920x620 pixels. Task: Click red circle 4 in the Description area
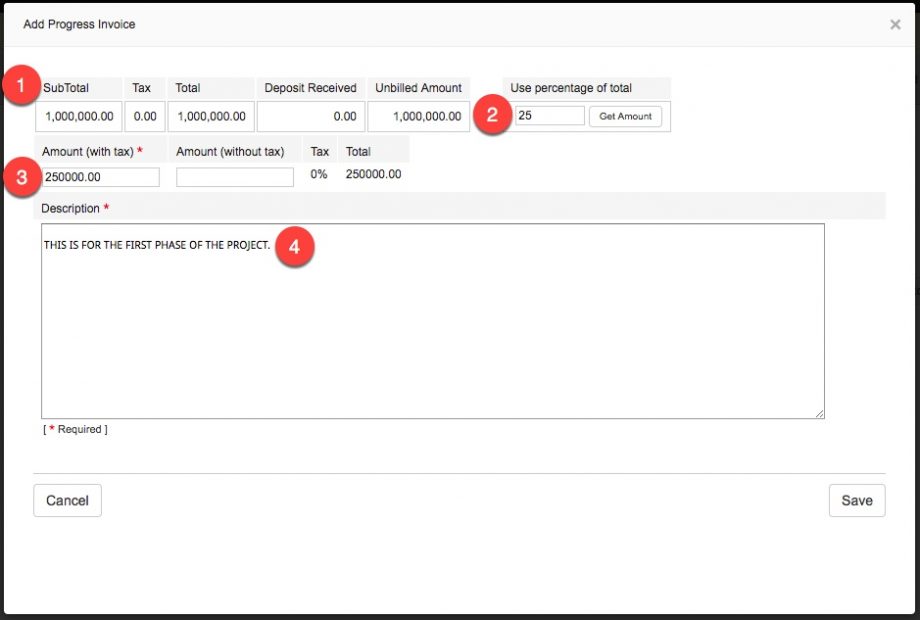(295, 246)
